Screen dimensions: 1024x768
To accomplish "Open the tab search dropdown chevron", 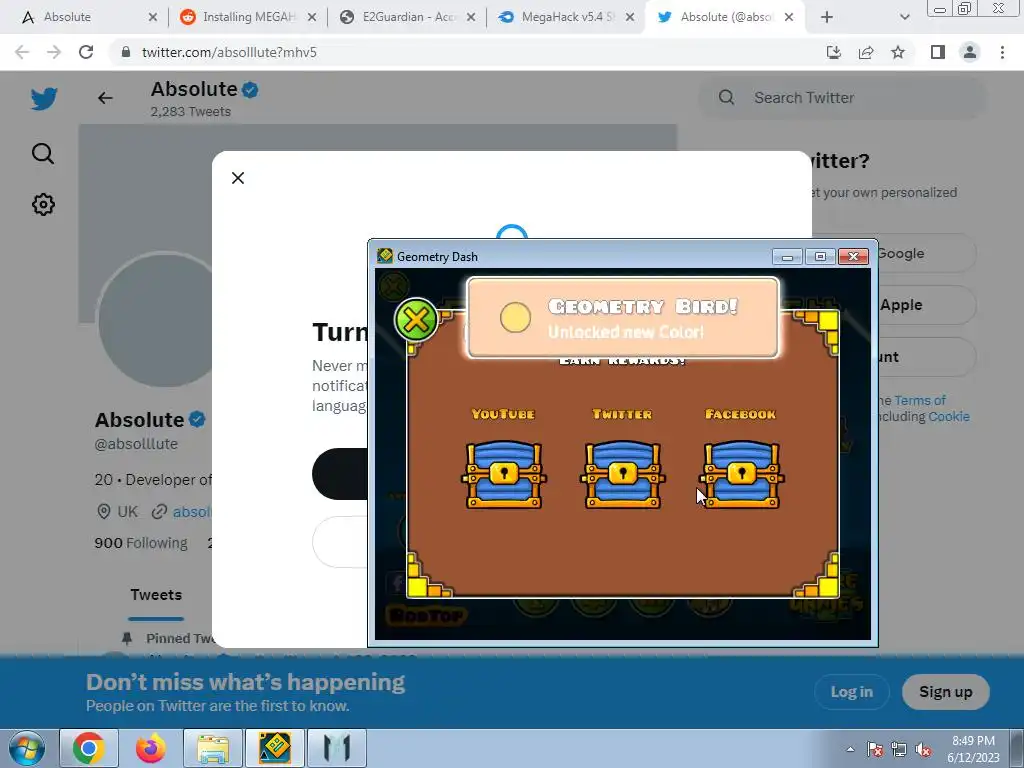I will (904, 17).
